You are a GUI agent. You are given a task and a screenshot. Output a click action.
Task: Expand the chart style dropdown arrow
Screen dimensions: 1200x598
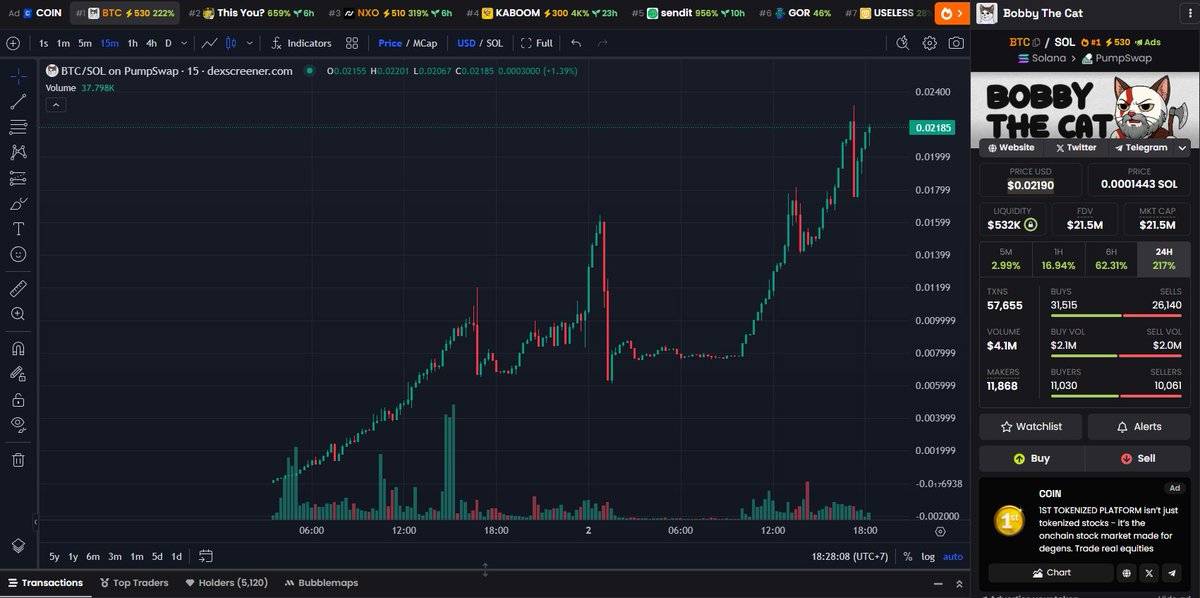[248, 43]
